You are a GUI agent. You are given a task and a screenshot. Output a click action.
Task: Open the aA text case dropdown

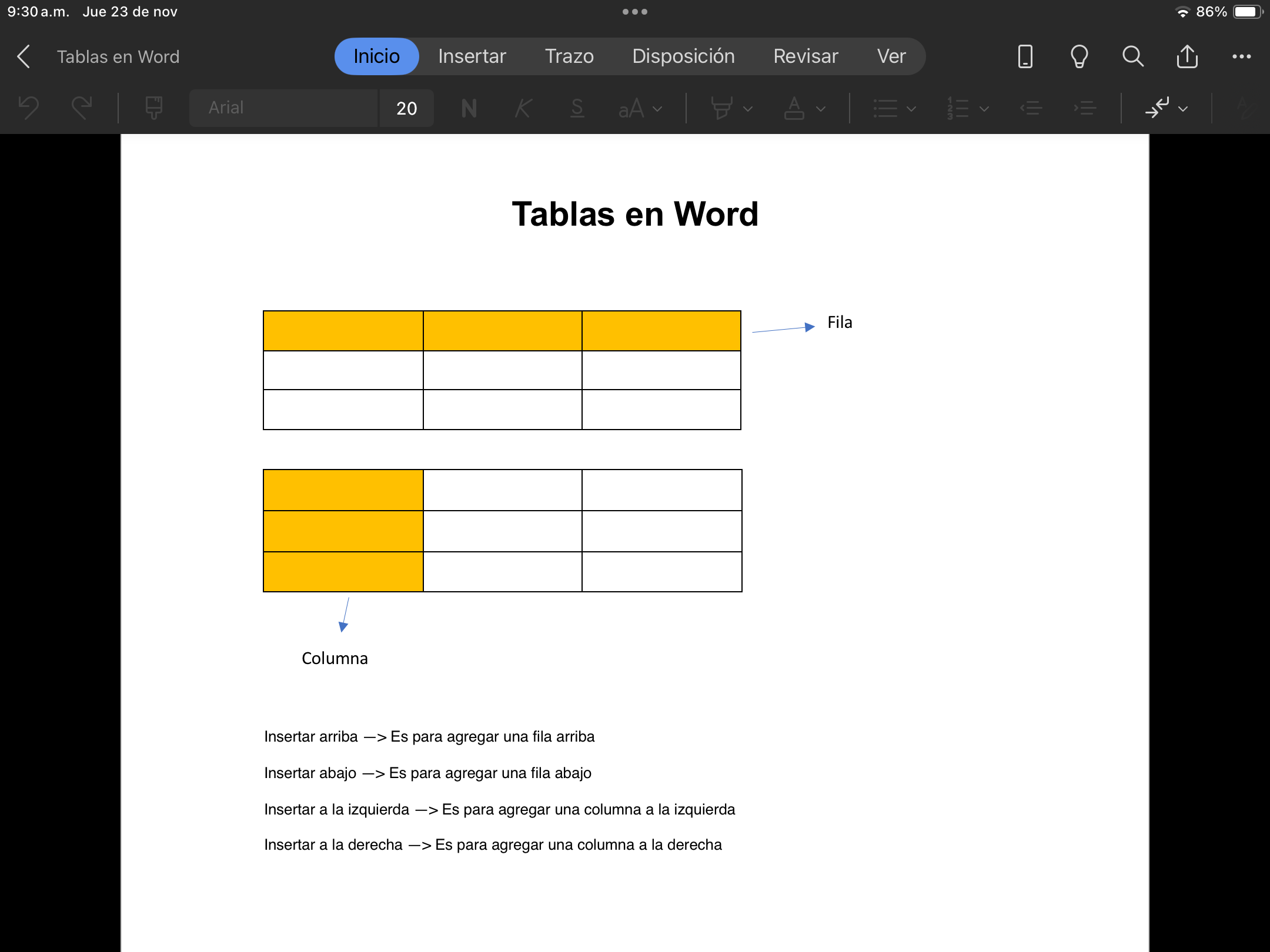pos(640,108)
